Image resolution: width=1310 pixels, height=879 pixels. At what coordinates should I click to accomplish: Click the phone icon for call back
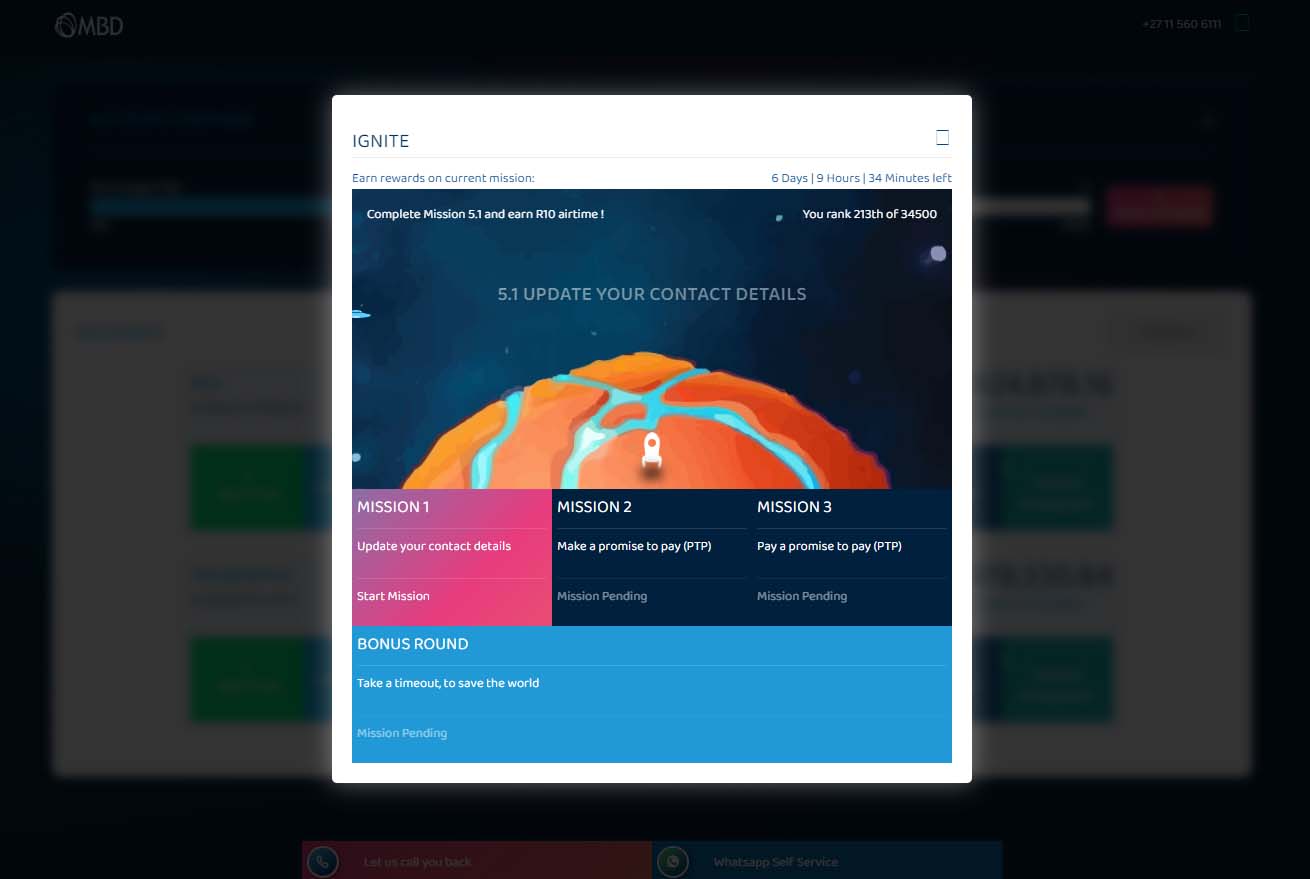323,862
